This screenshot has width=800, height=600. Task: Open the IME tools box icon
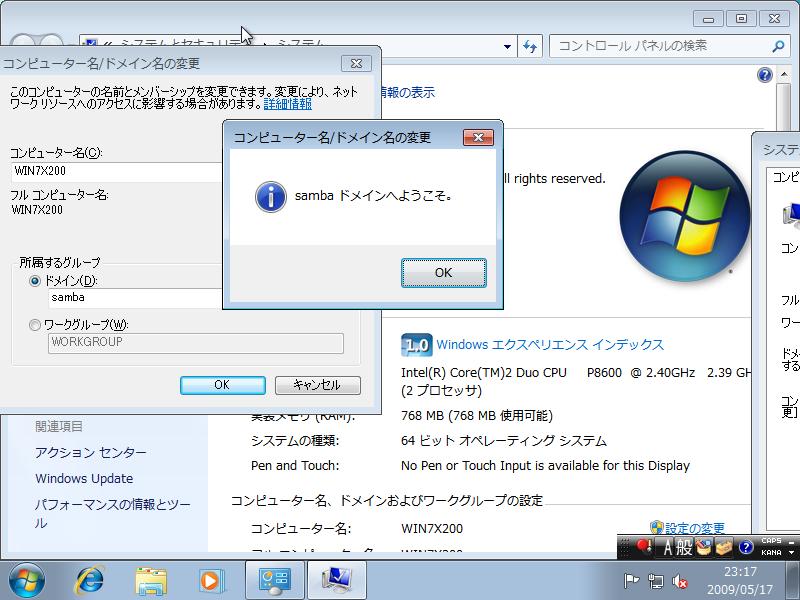(724, 547)
